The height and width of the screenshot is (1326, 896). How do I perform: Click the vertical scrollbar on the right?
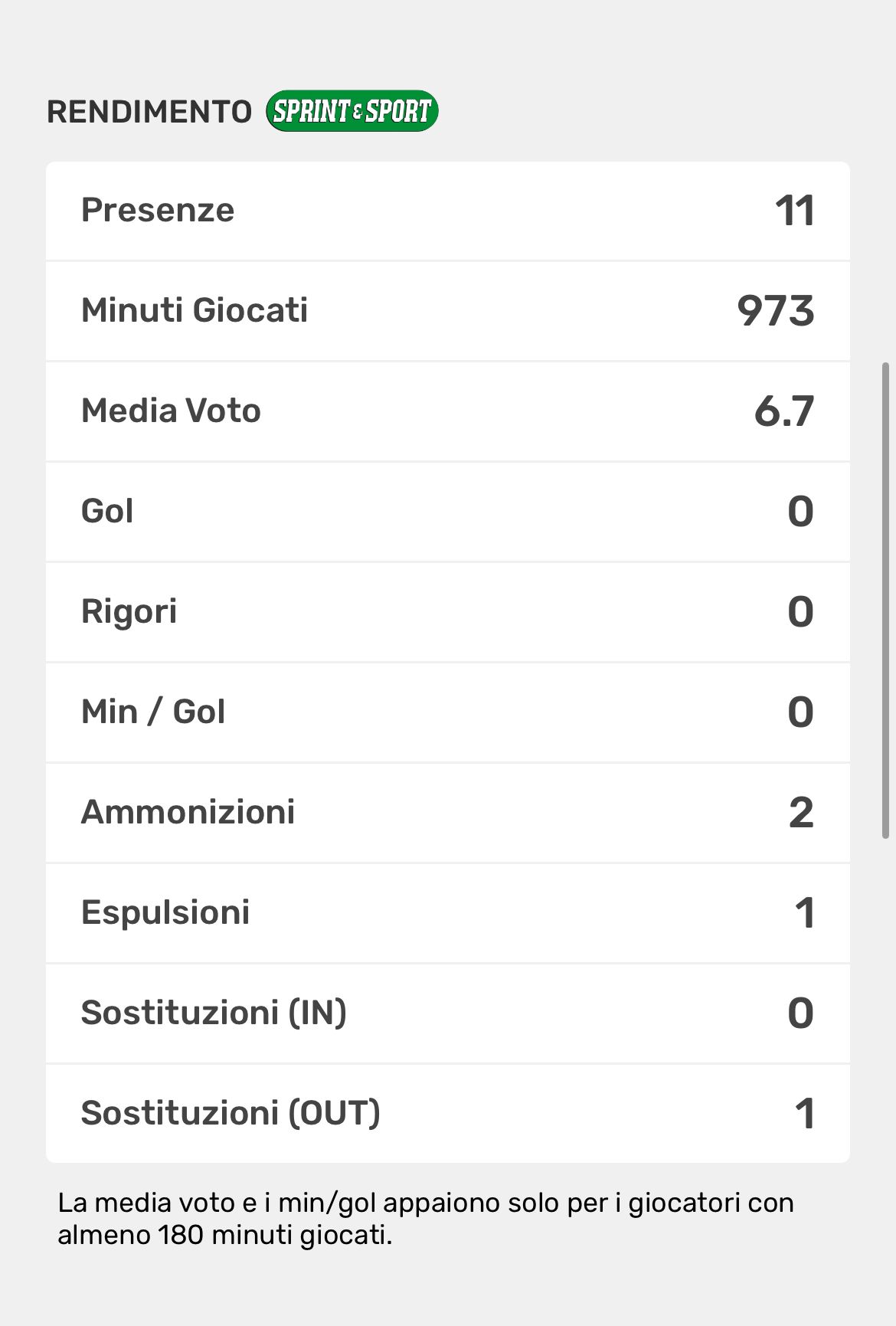pos(885,601)
